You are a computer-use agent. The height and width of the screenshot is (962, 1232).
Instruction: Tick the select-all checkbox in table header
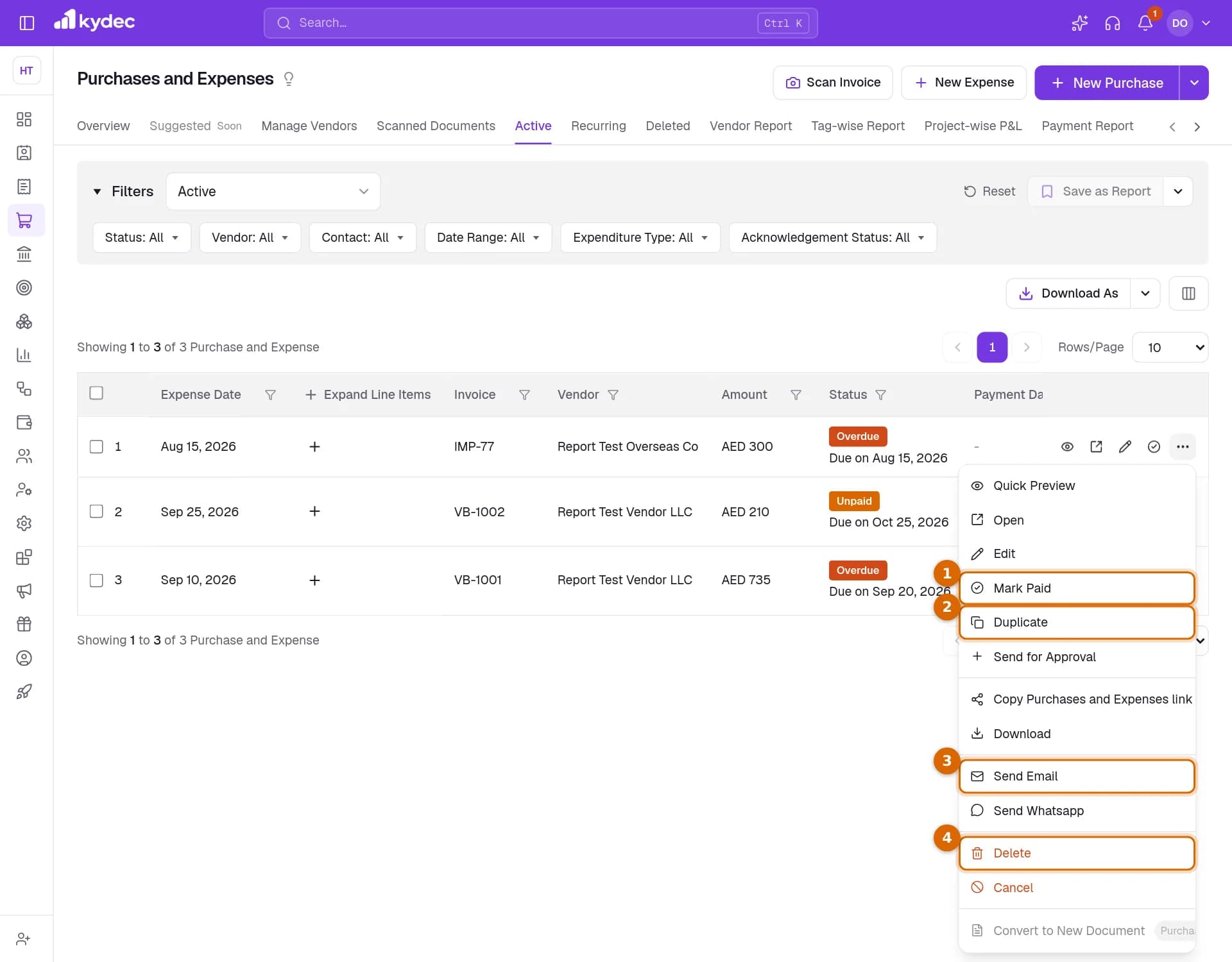tap(96, 393)
